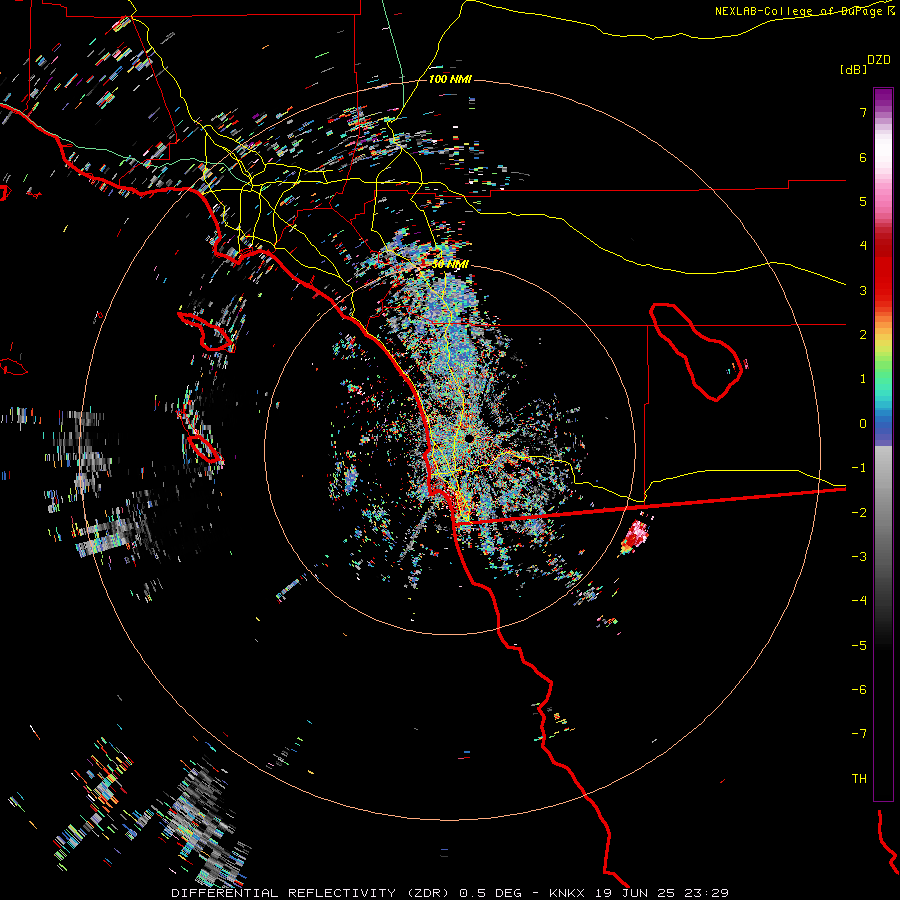Click the 1 value on the color scale

tap(863, 379)
